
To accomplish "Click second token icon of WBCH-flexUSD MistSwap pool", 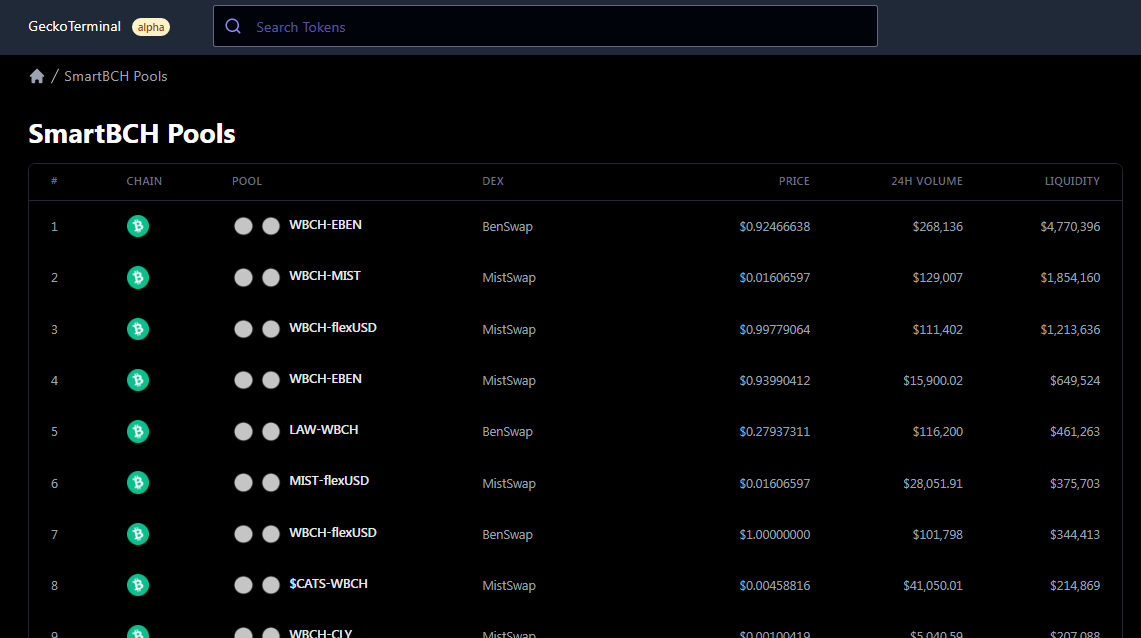I will click(x=271, y=329).
